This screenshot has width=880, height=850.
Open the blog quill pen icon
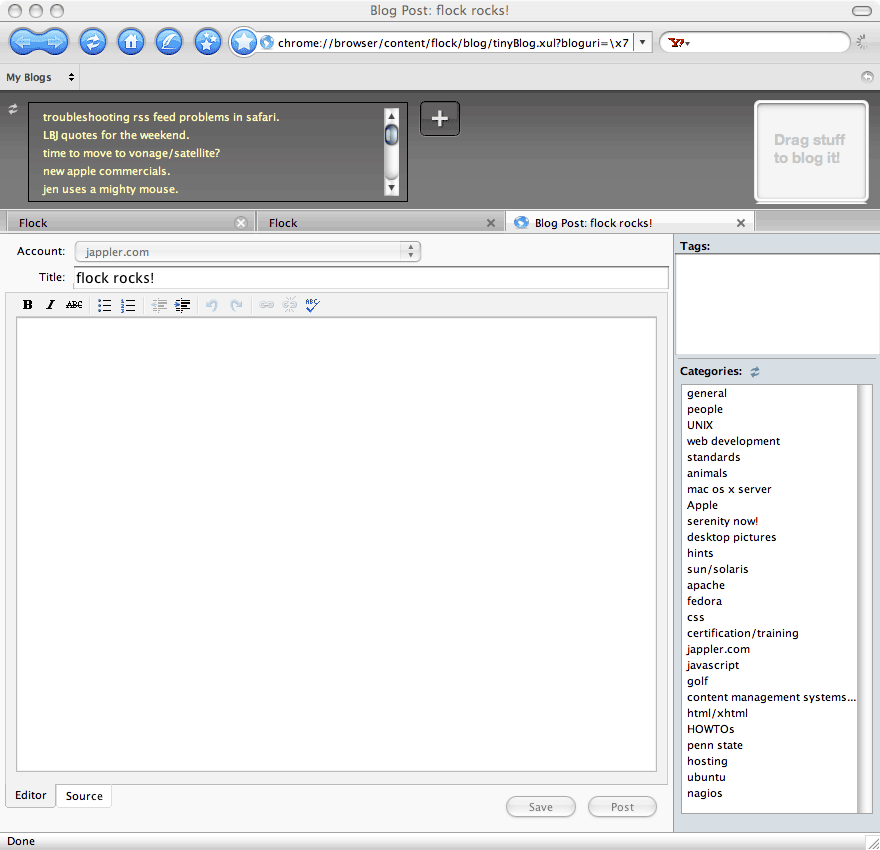click(x=169, y=42)
